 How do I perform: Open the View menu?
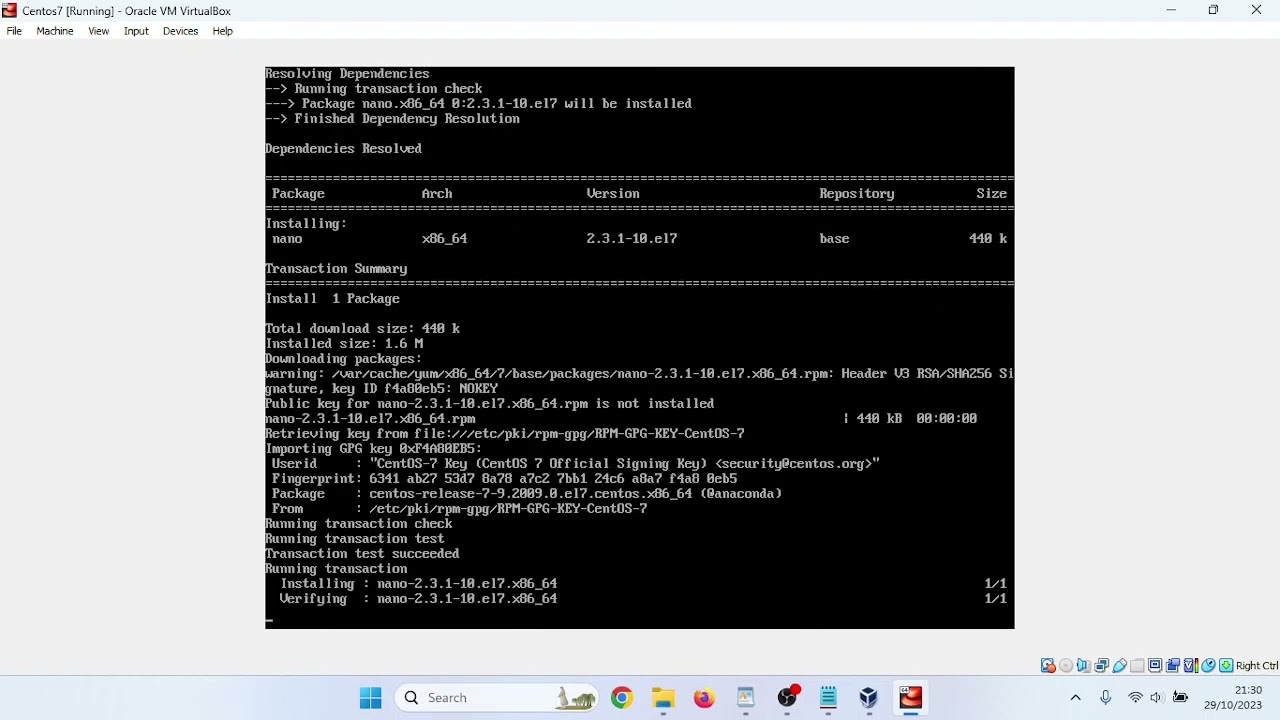tap(98, 31)
